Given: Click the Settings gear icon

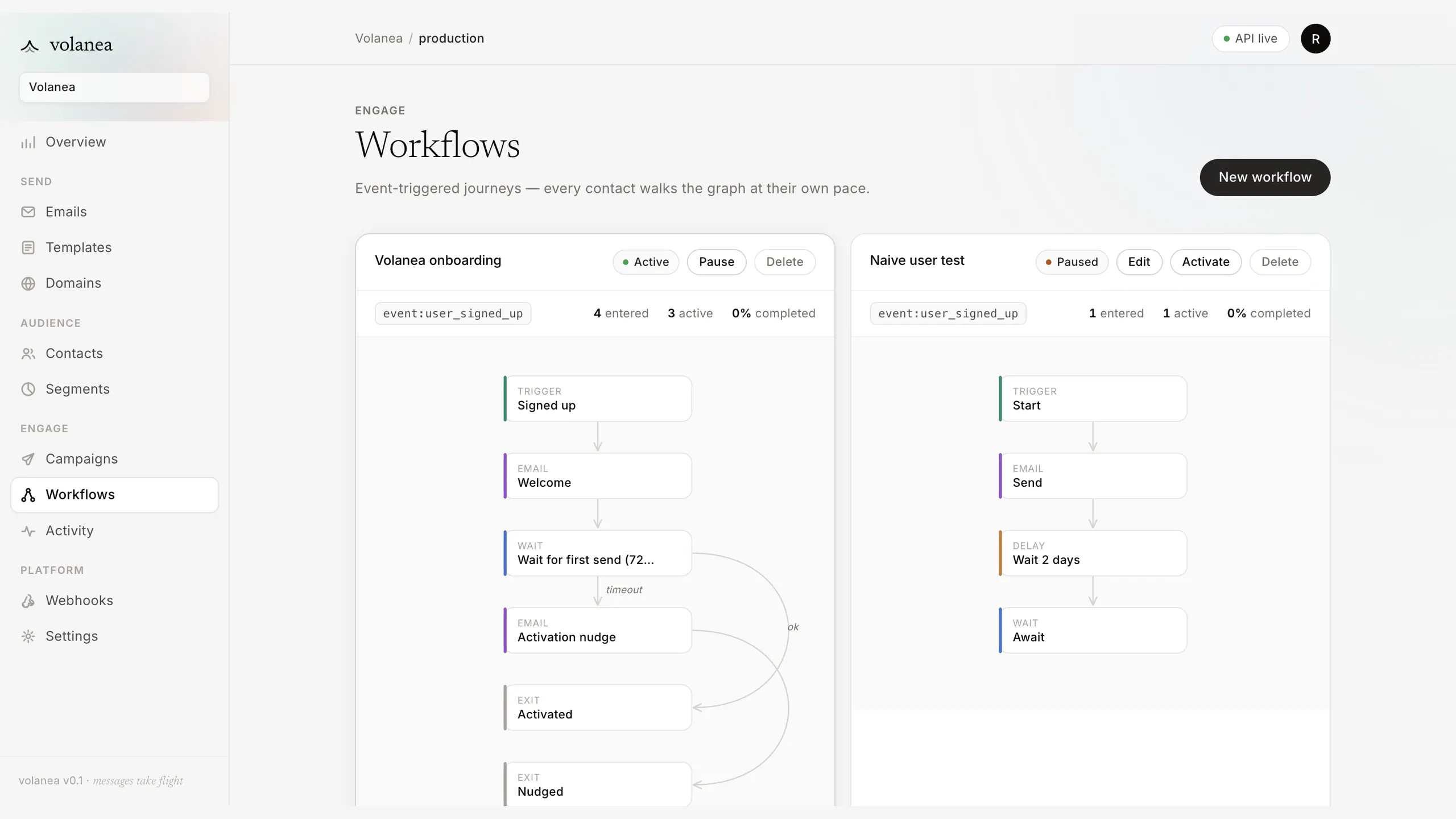Looking at the screenshot, I should click(28, 636).
